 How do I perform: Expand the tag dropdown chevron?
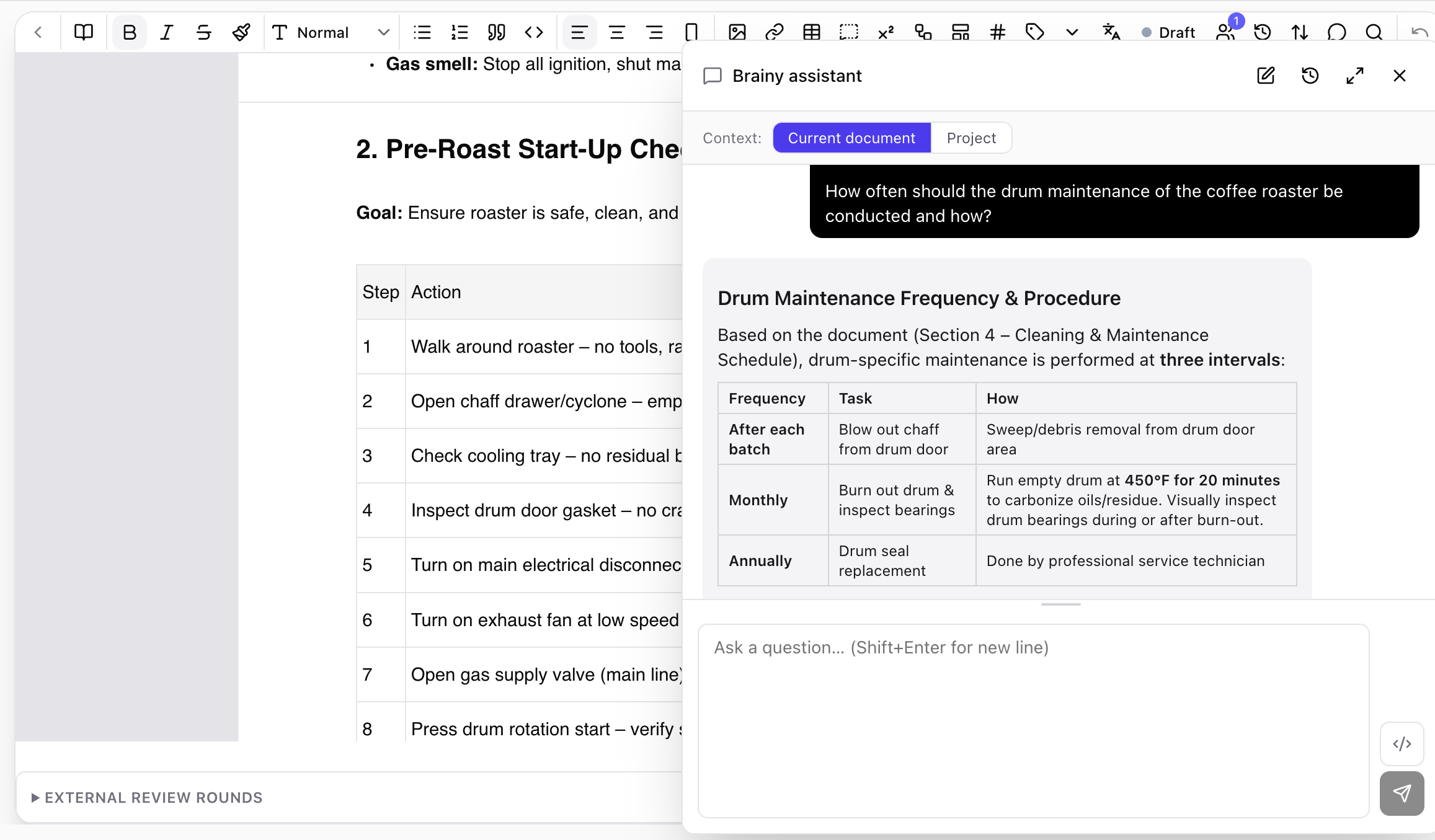tap(1072, 32)
